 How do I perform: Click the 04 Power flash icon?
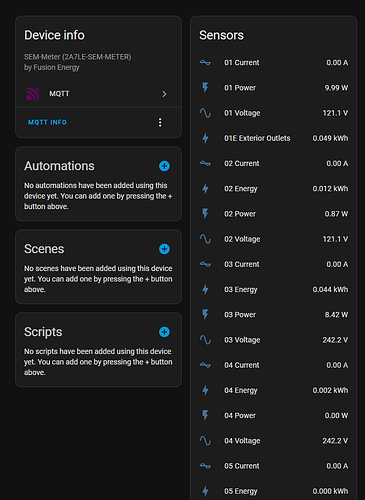point(205,415)
